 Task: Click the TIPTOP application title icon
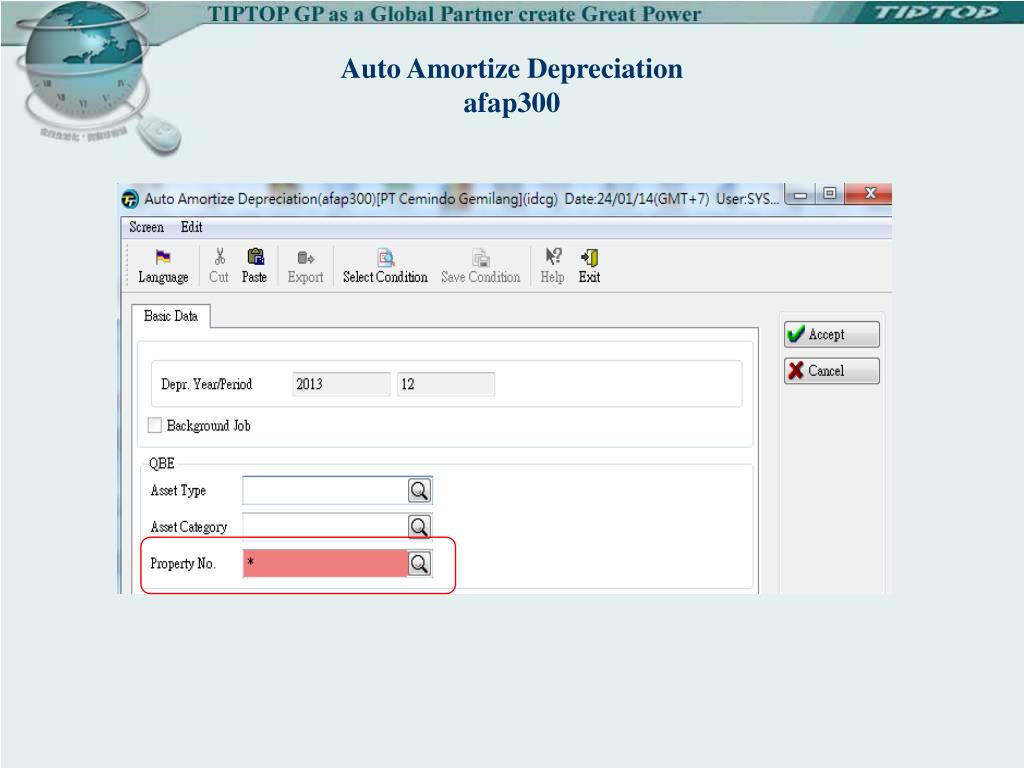(130, 199)
